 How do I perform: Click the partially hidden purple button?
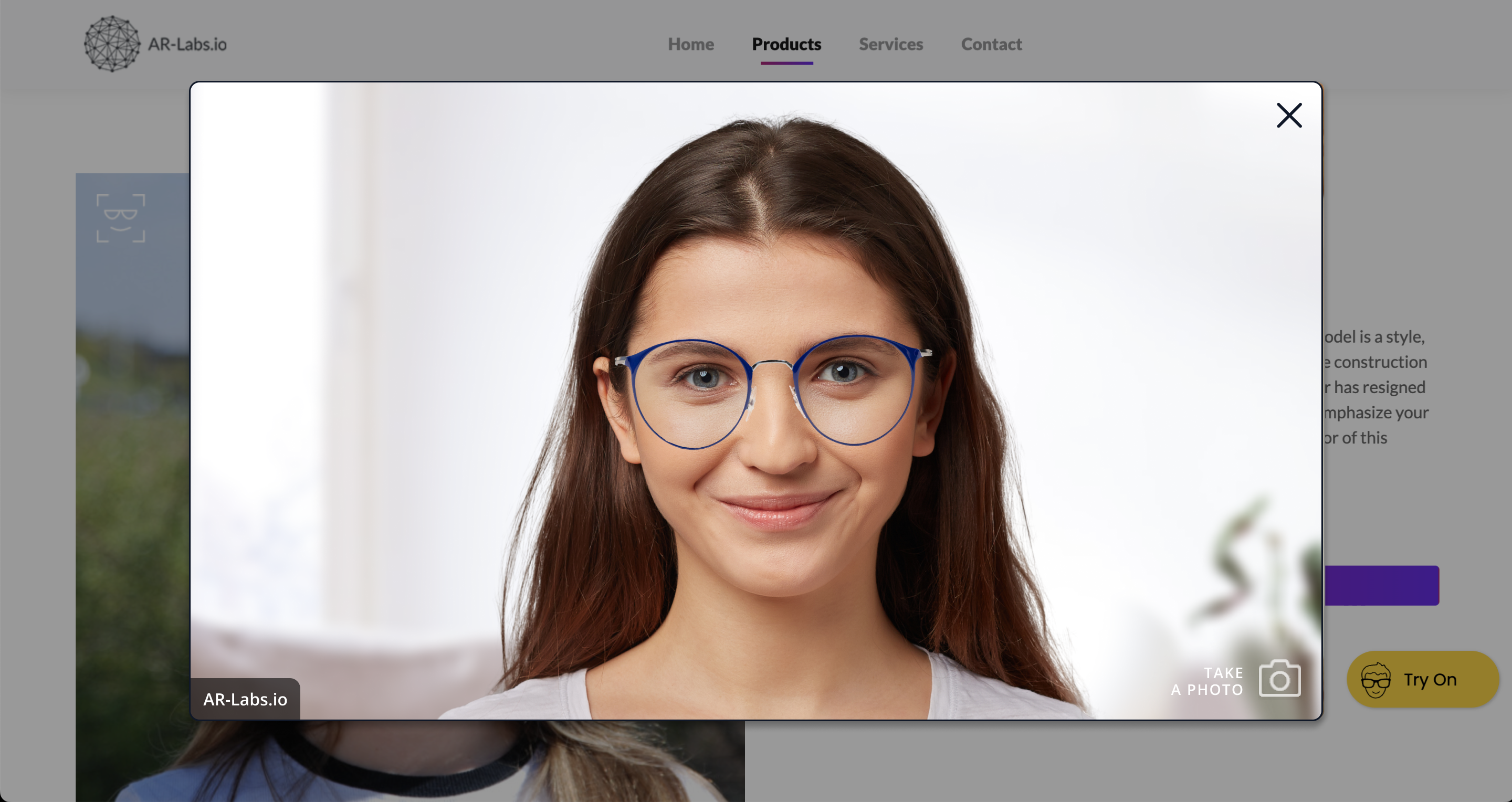(1382, 585)
